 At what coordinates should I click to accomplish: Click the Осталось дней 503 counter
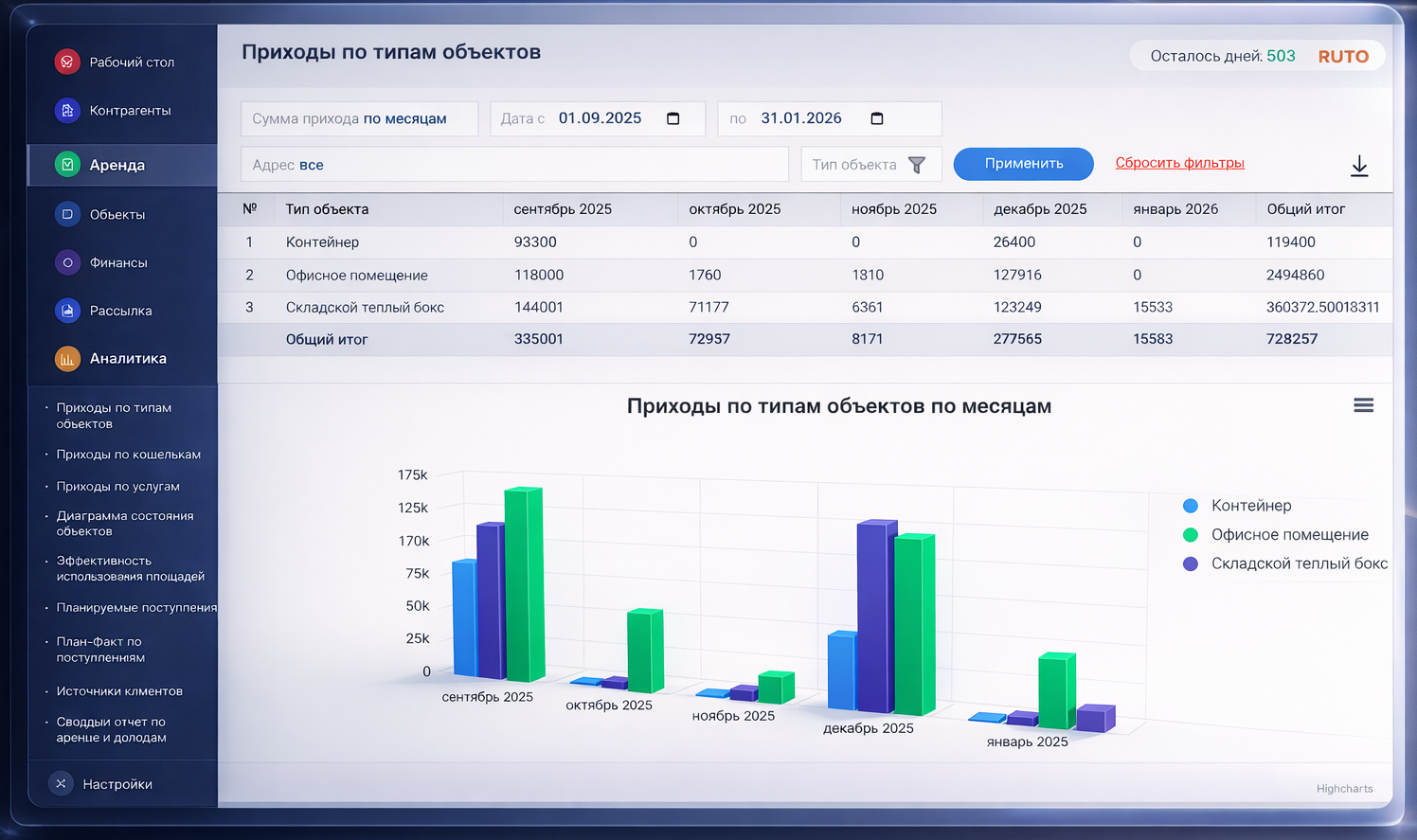click(1223, 56)
